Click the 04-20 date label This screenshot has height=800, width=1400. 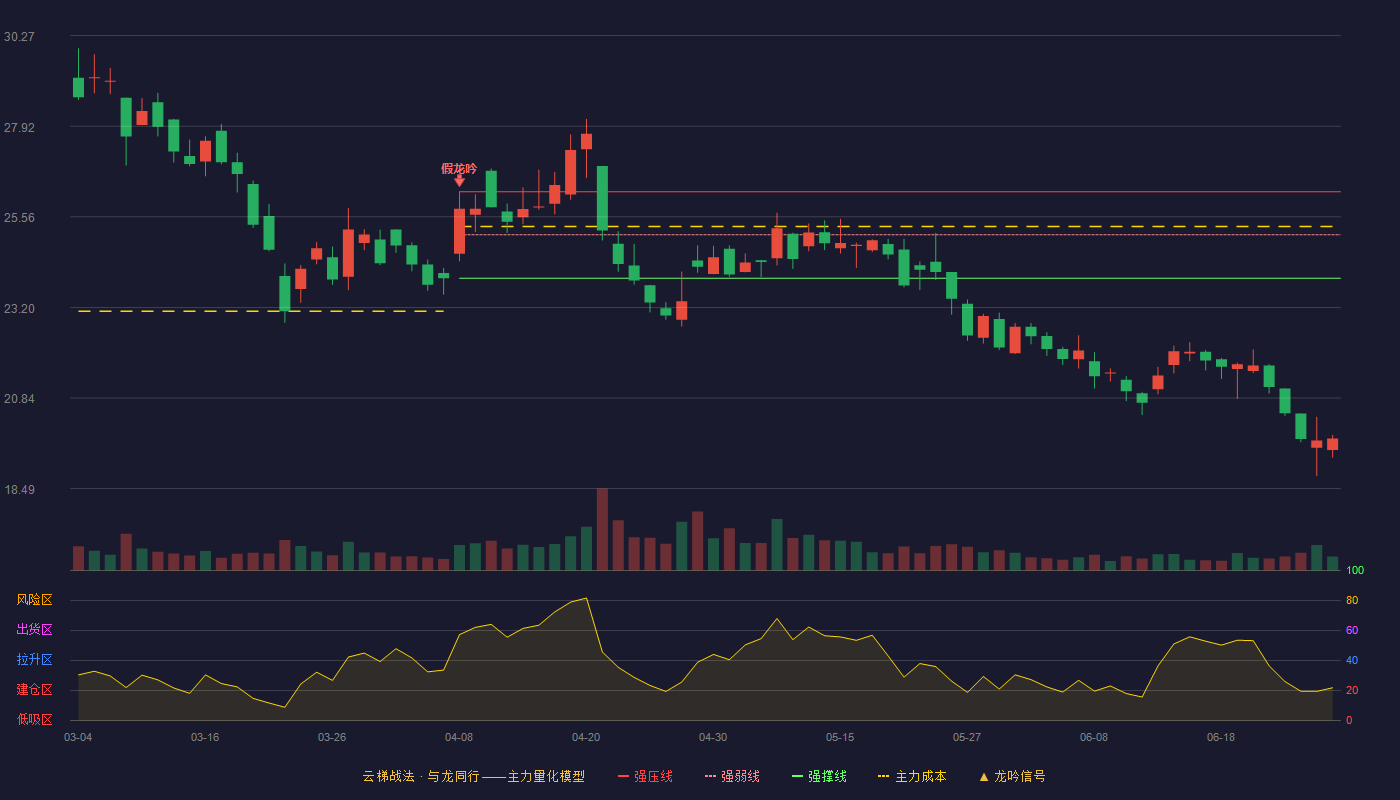point(586,737)
